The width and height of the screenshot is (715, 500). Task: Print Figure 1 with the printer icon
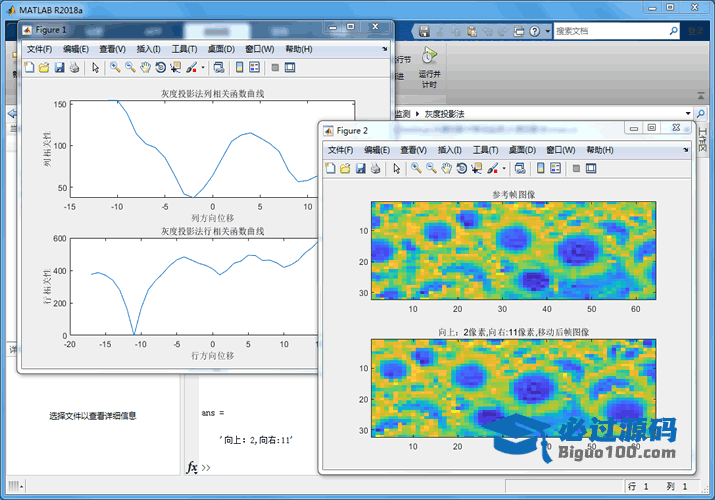tap(74, 68)
